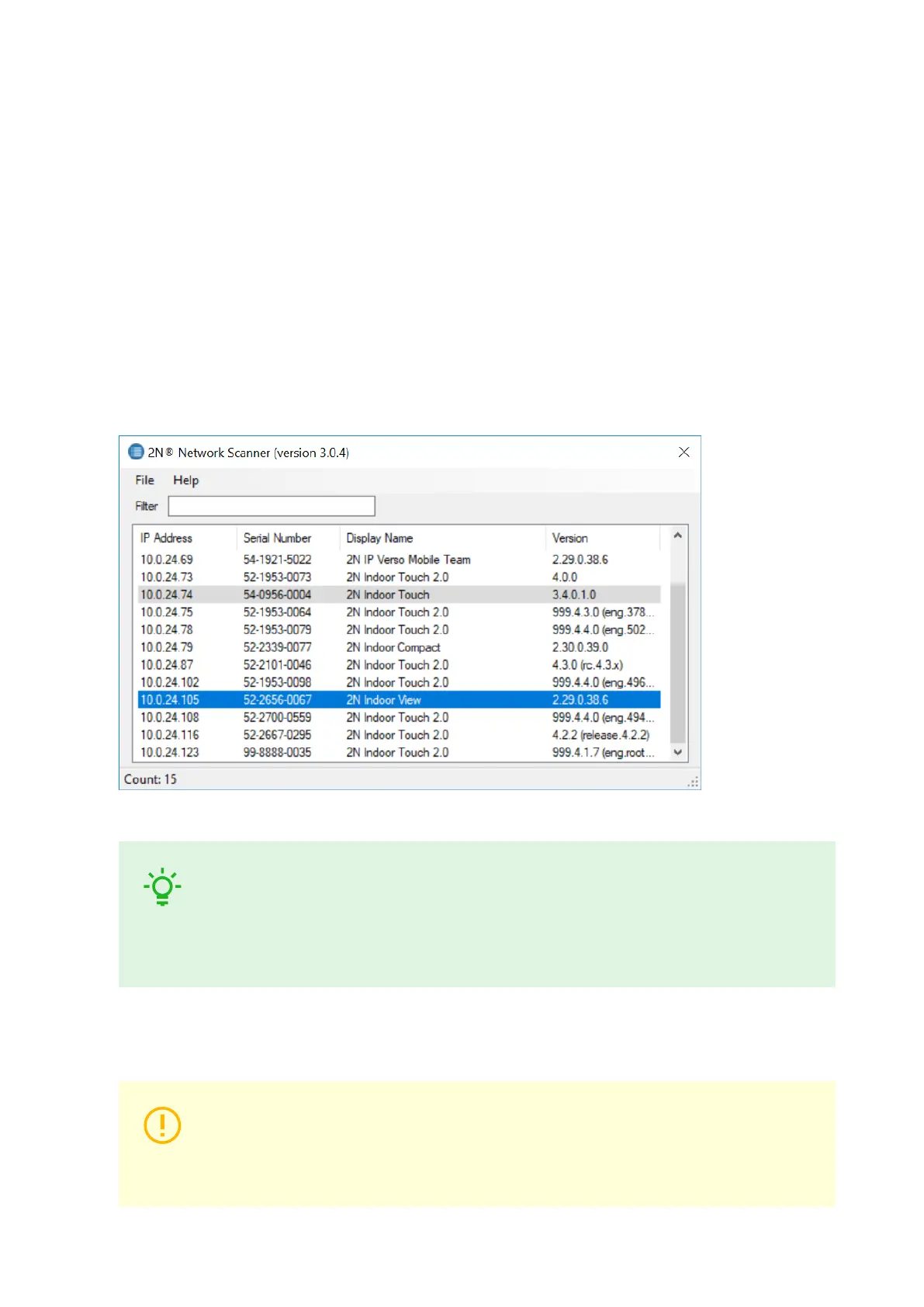Viewport: 924px width, 1307px height.
Task: Select the highlighted 2N Indoor View row
Action: click(x=384, y=700)
